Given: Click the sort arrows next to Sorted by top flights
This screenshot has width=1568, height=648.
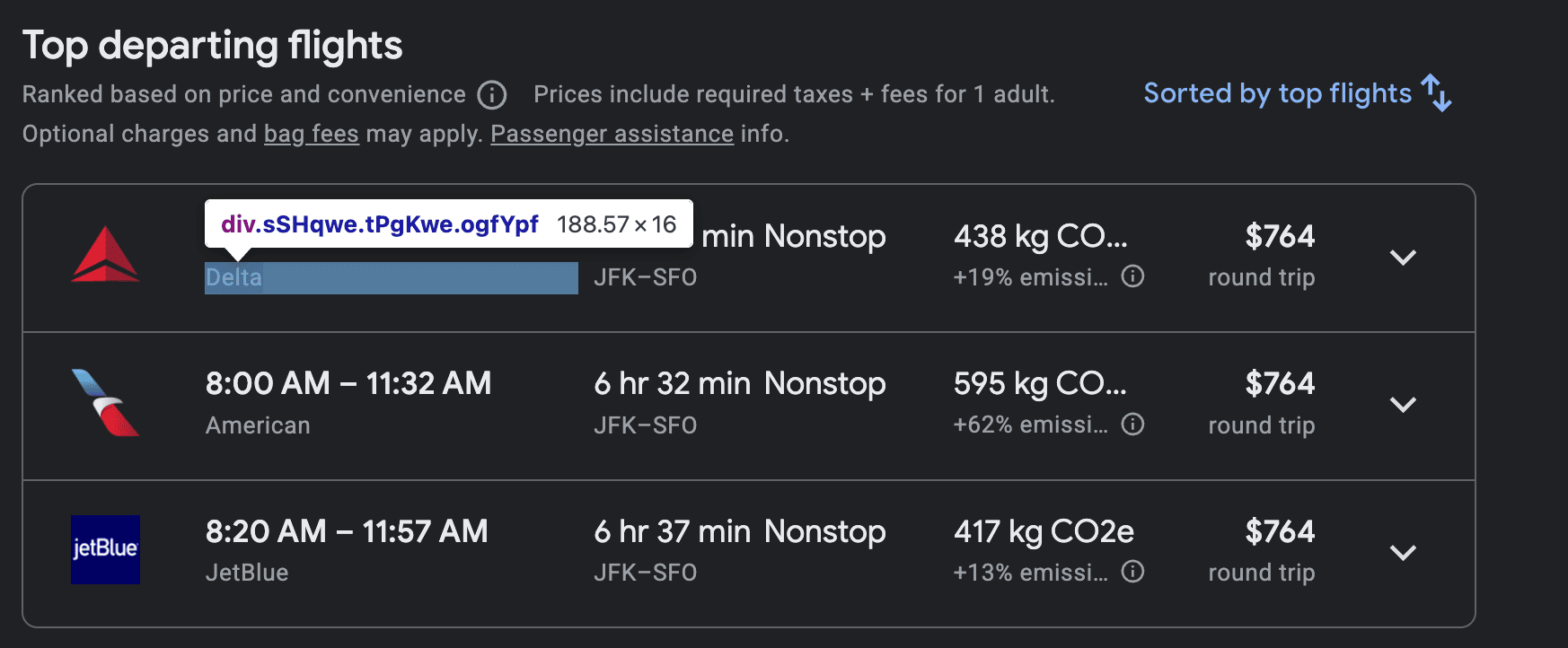Looking at the screenshot, I should pos(1435,92).
